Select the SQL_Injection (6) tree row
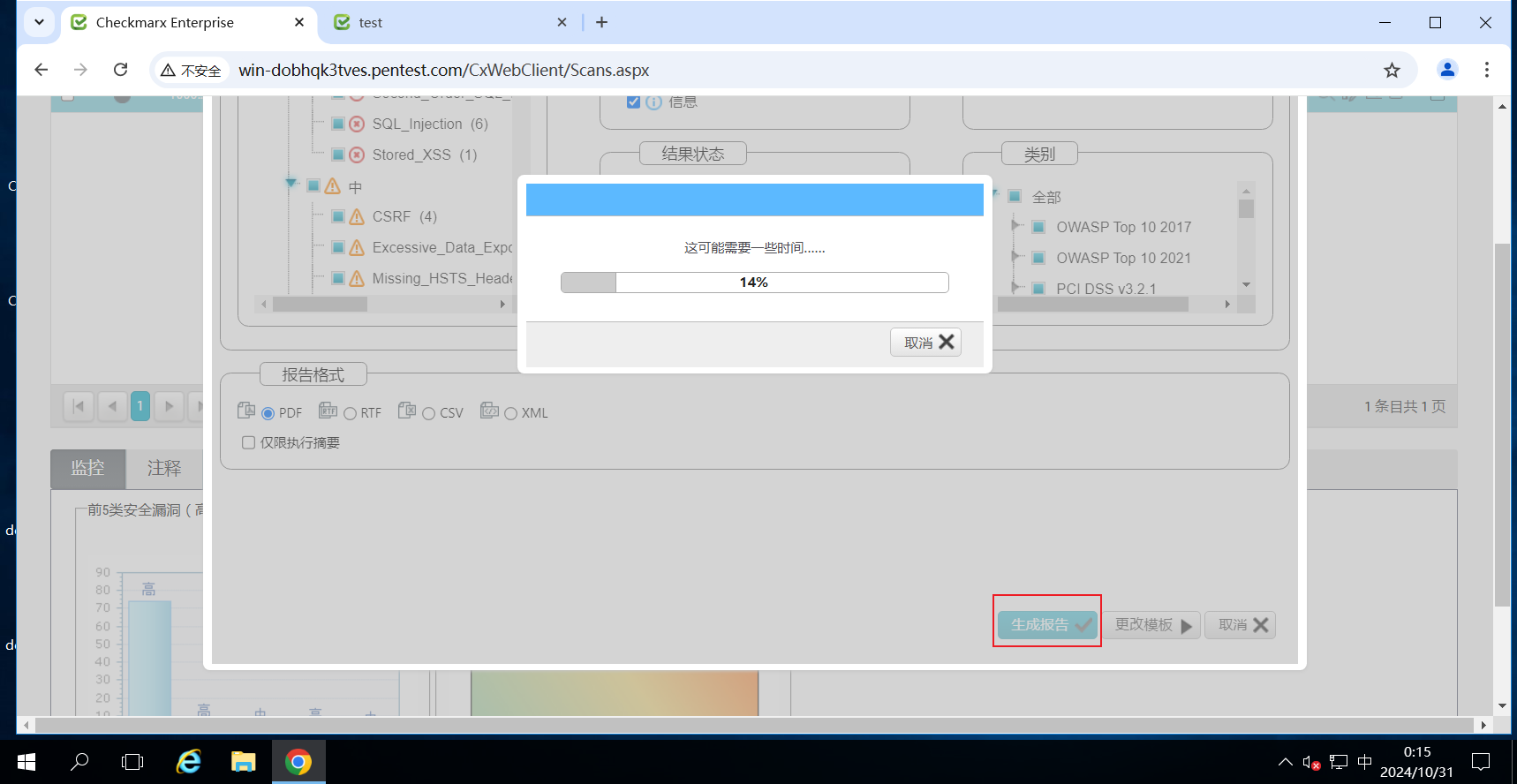1517x784 pixels. coord(430,124)
